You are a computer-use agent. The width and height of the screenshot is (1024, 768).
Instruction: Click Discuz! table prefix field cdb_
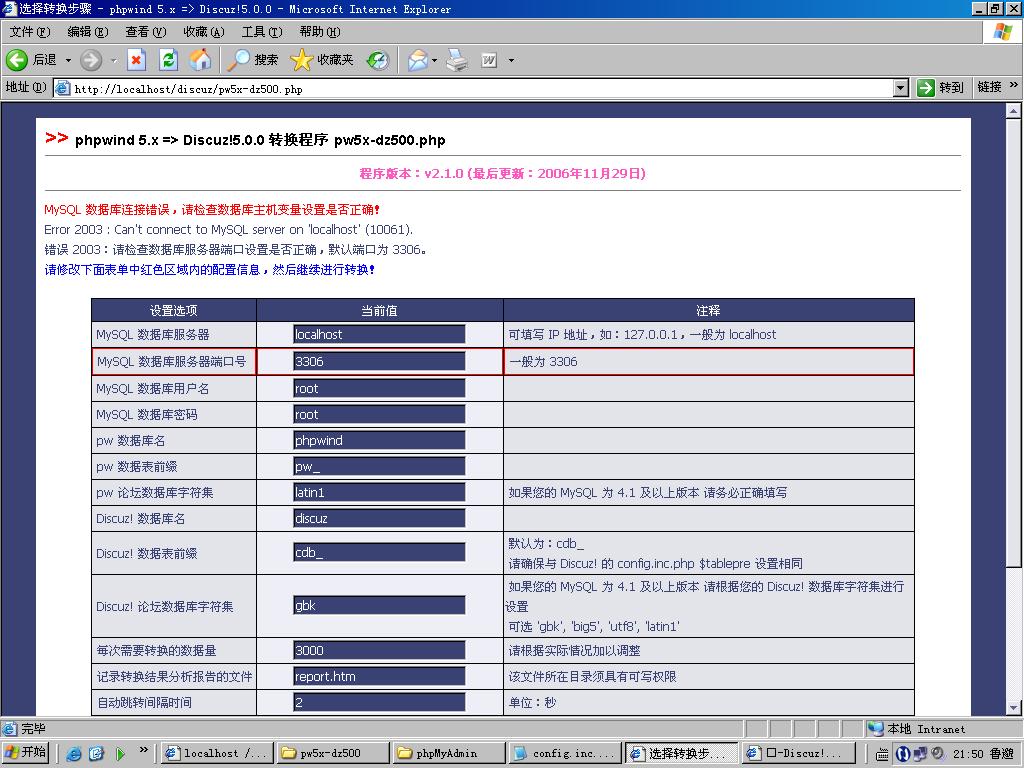point(379,552)
